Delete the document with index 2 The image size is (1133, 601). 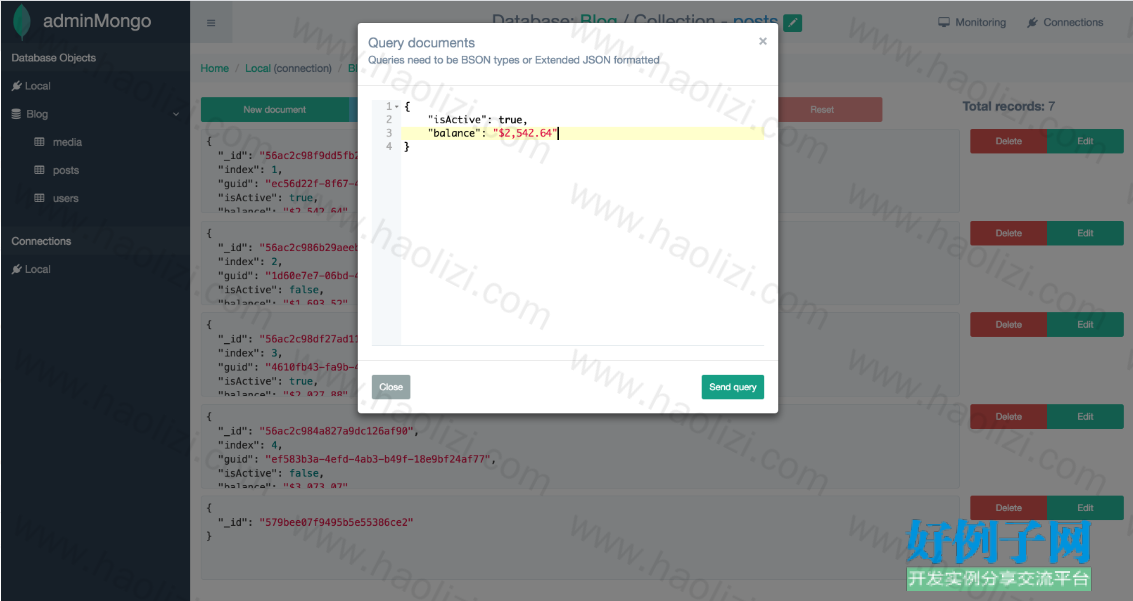point(1009,233)
